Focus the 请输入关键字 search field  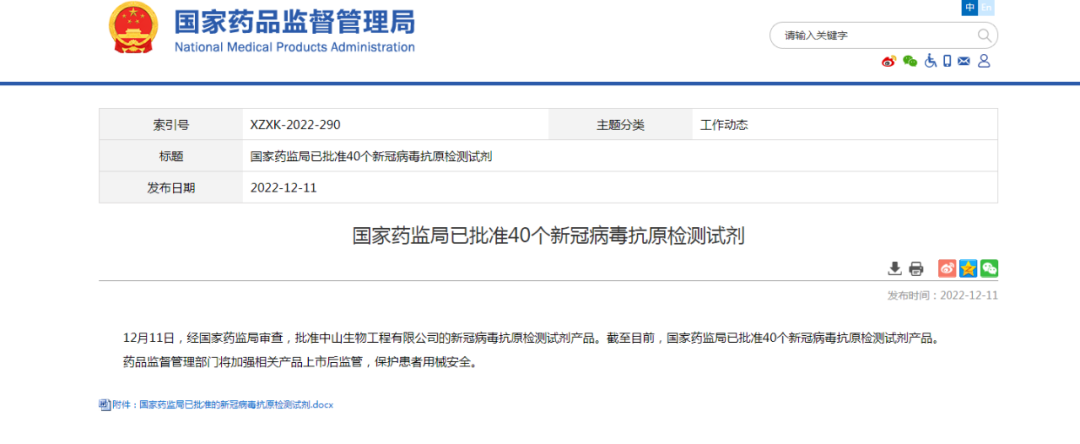pos(883,35)
